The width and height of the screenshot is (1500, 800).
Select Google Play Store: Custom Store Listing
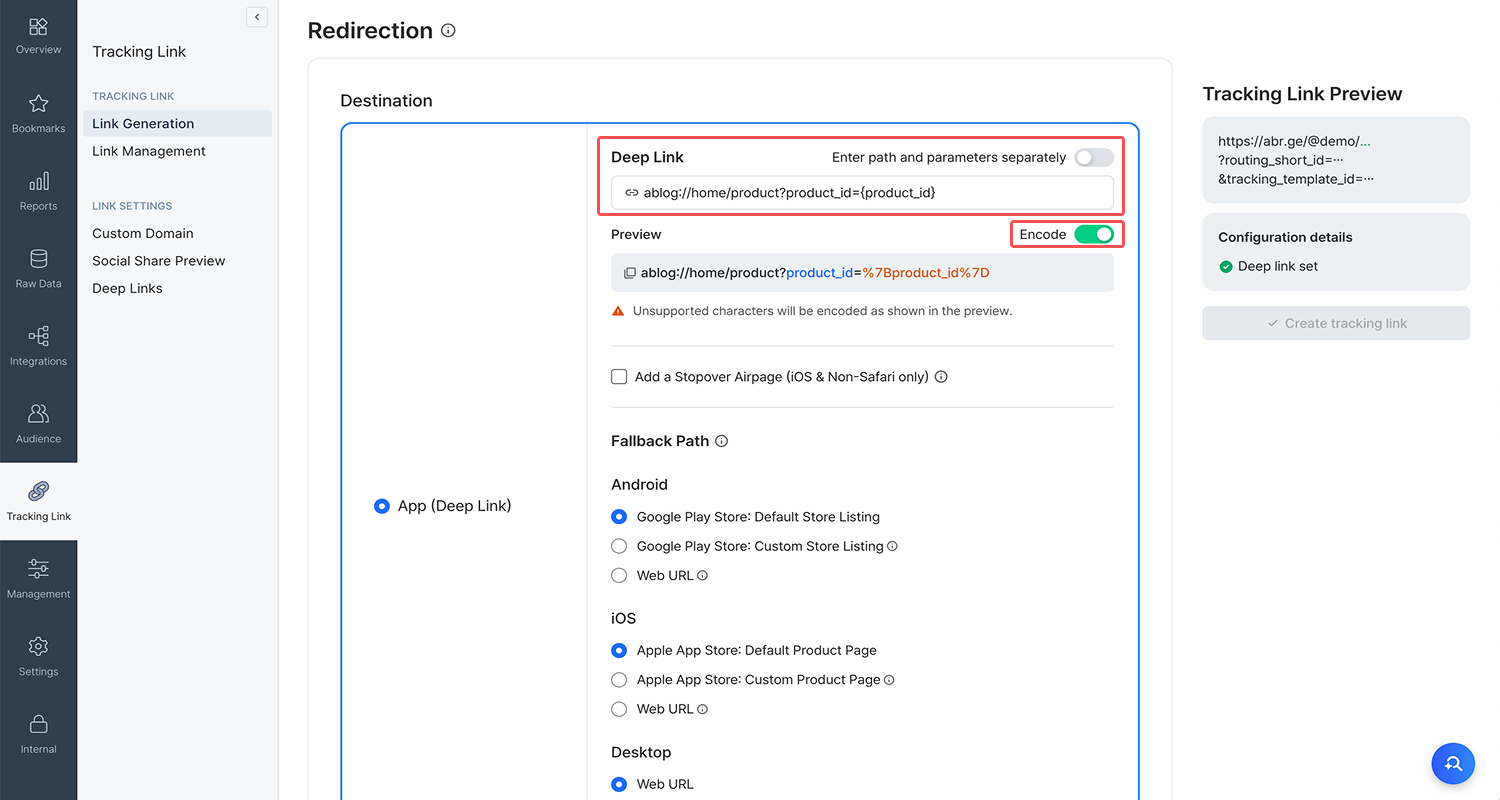coord(619,546)
